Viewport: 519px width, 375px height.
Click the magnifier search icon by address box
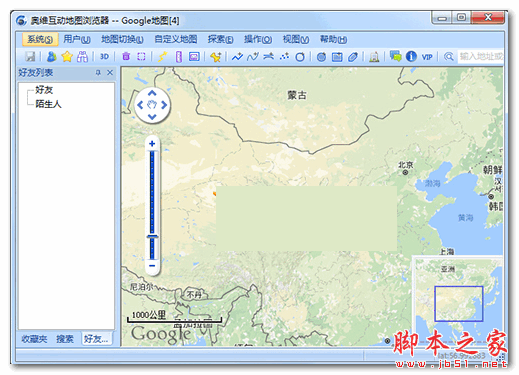pyautogui.click(x=449, y=57)
